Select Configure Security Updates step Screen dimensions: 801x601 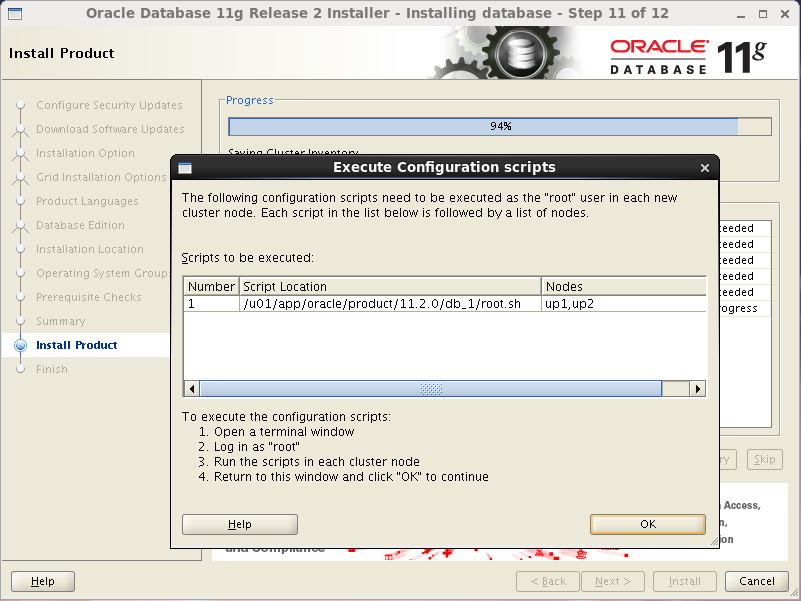click(x=109, y=105)
